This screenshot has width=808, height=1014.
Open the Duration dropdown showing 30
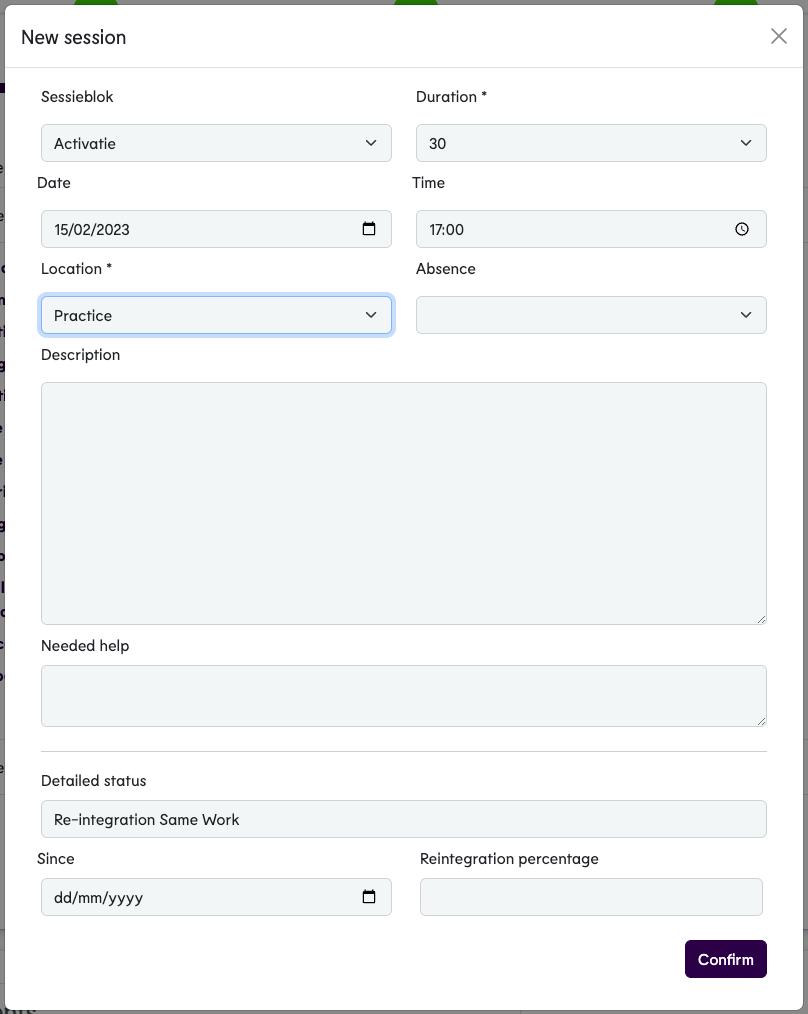(x=575, y=143)
